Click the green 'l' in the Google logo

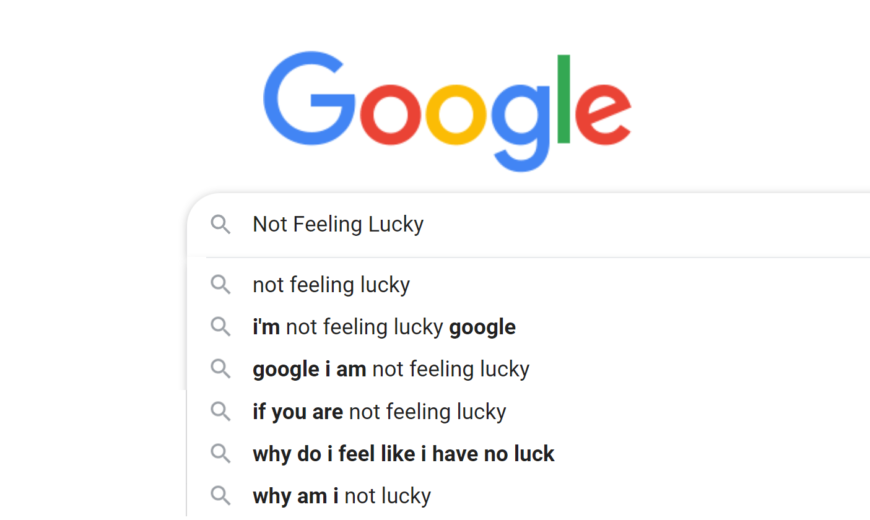pos(564,99)
